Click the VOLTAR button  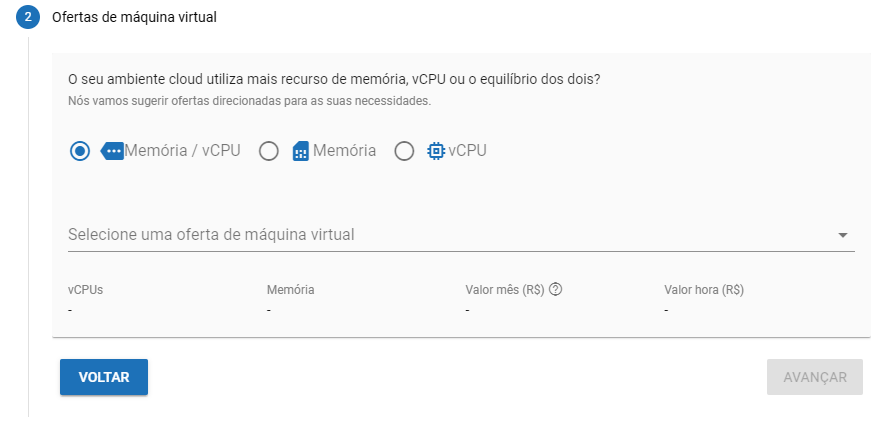(104, 377)
